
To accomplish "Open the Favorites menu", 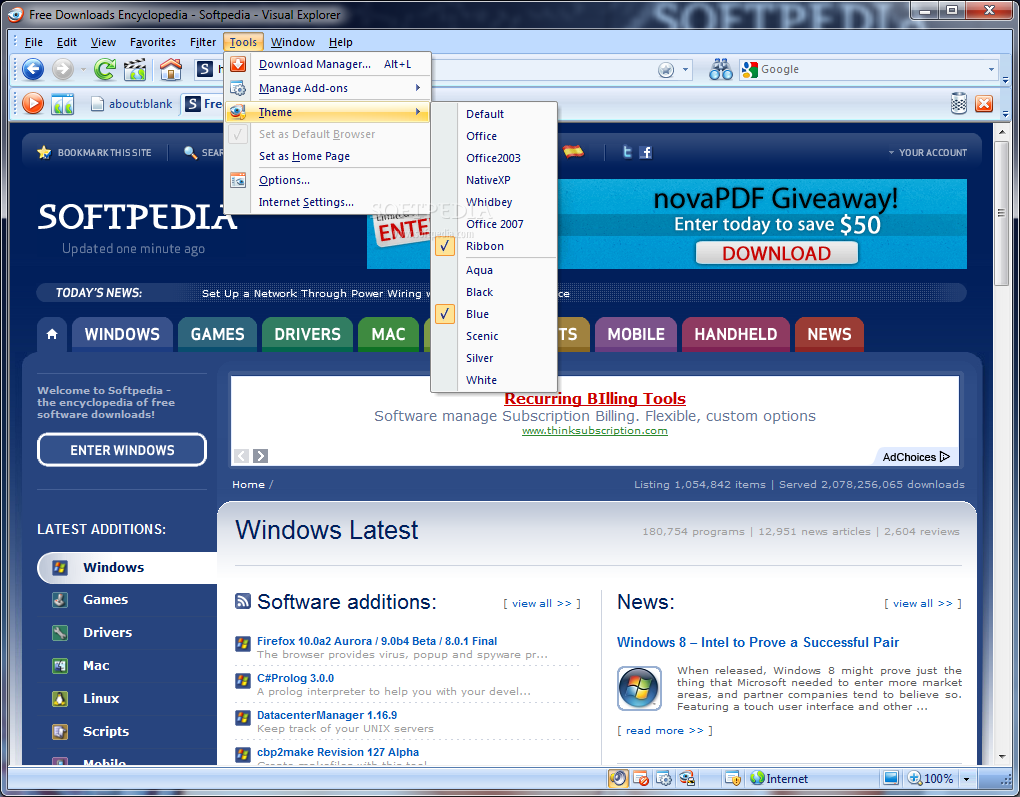I will 153,42.
